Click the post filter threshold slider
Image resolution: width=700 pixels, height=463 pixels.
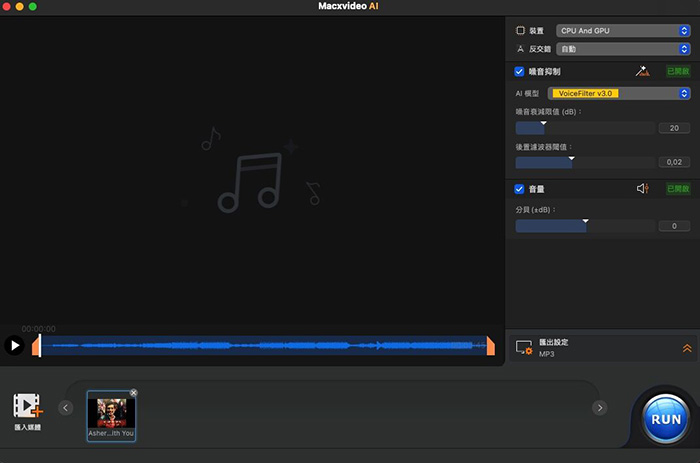[x=585, y=162]
